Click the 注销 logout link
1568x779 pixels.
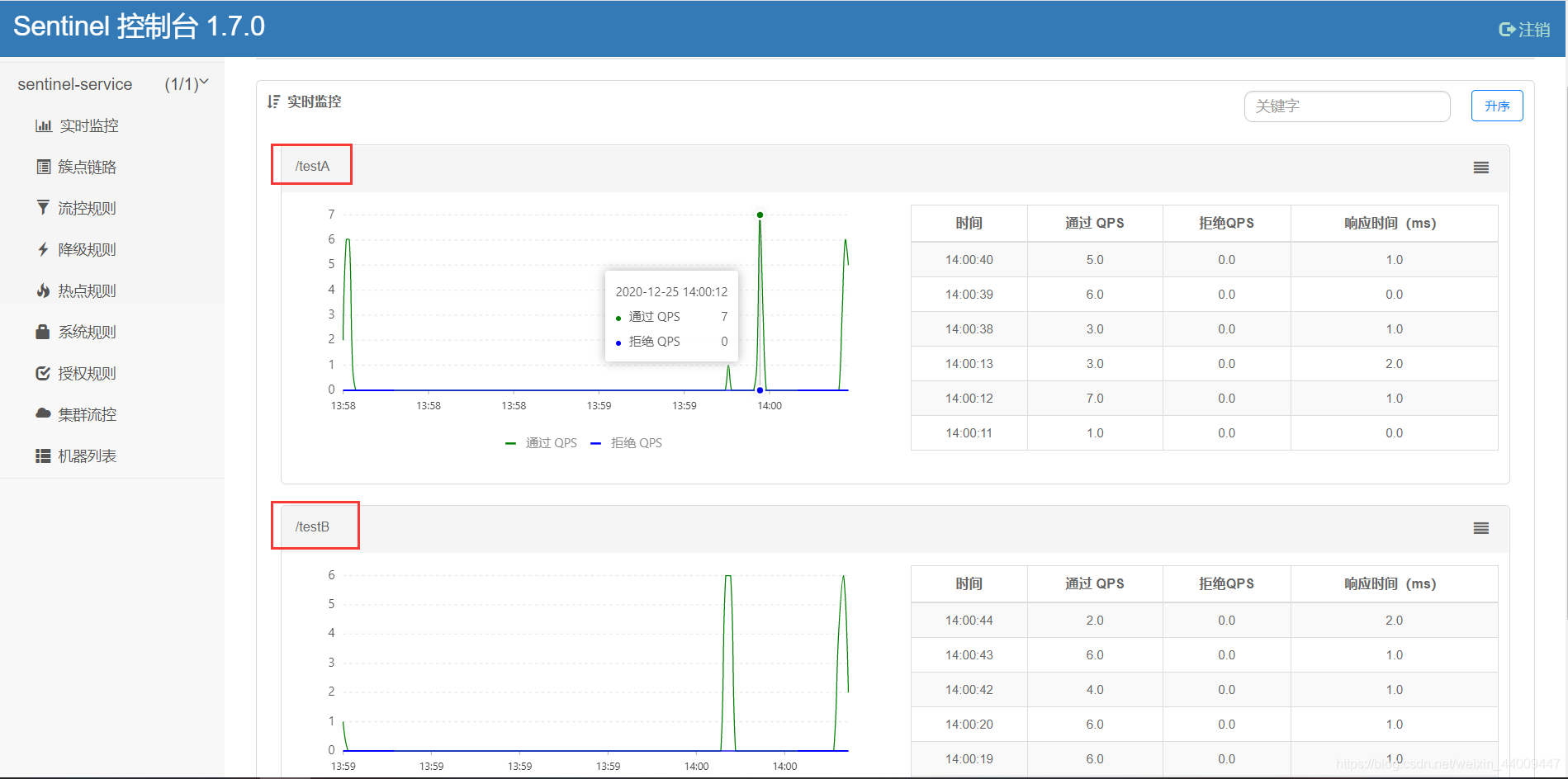pos(1533,30)
